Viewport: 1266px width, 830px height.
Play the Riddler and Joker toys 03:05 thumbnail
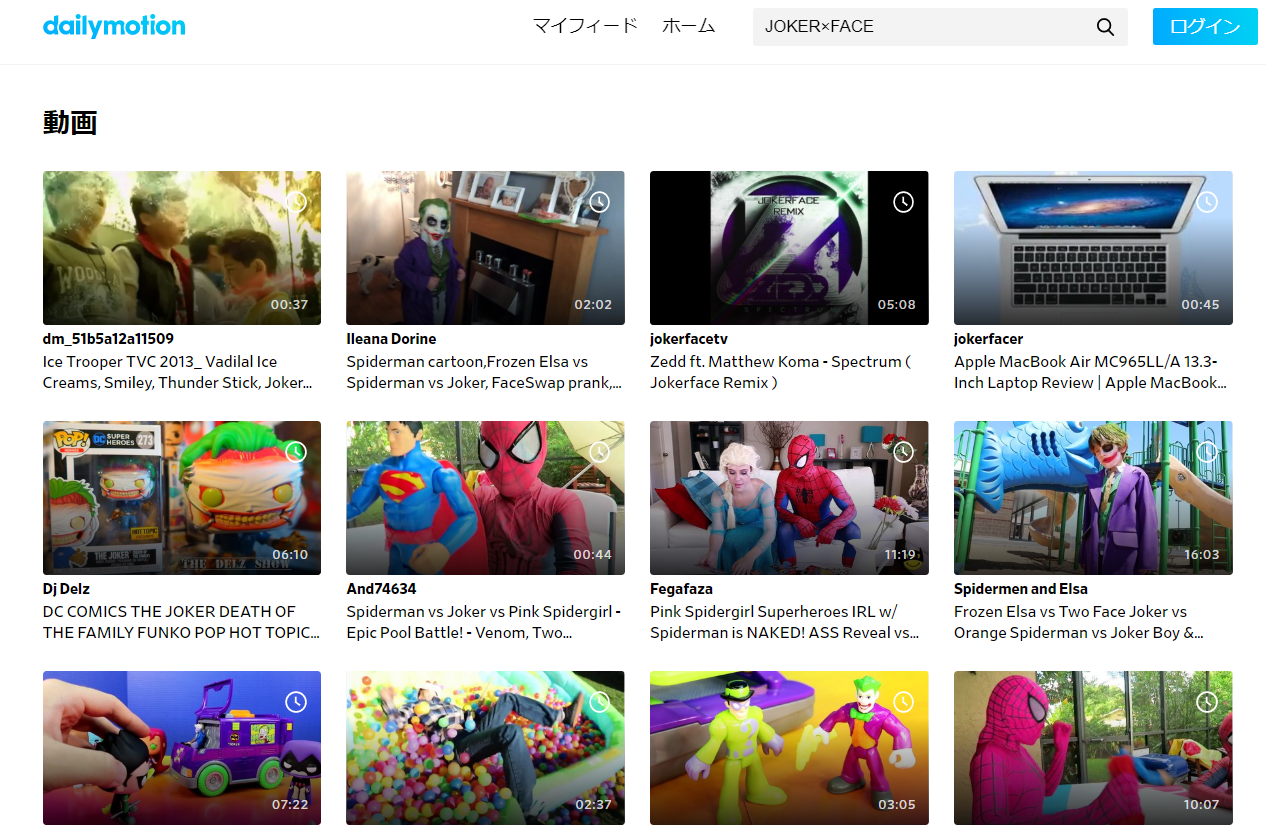789,748
